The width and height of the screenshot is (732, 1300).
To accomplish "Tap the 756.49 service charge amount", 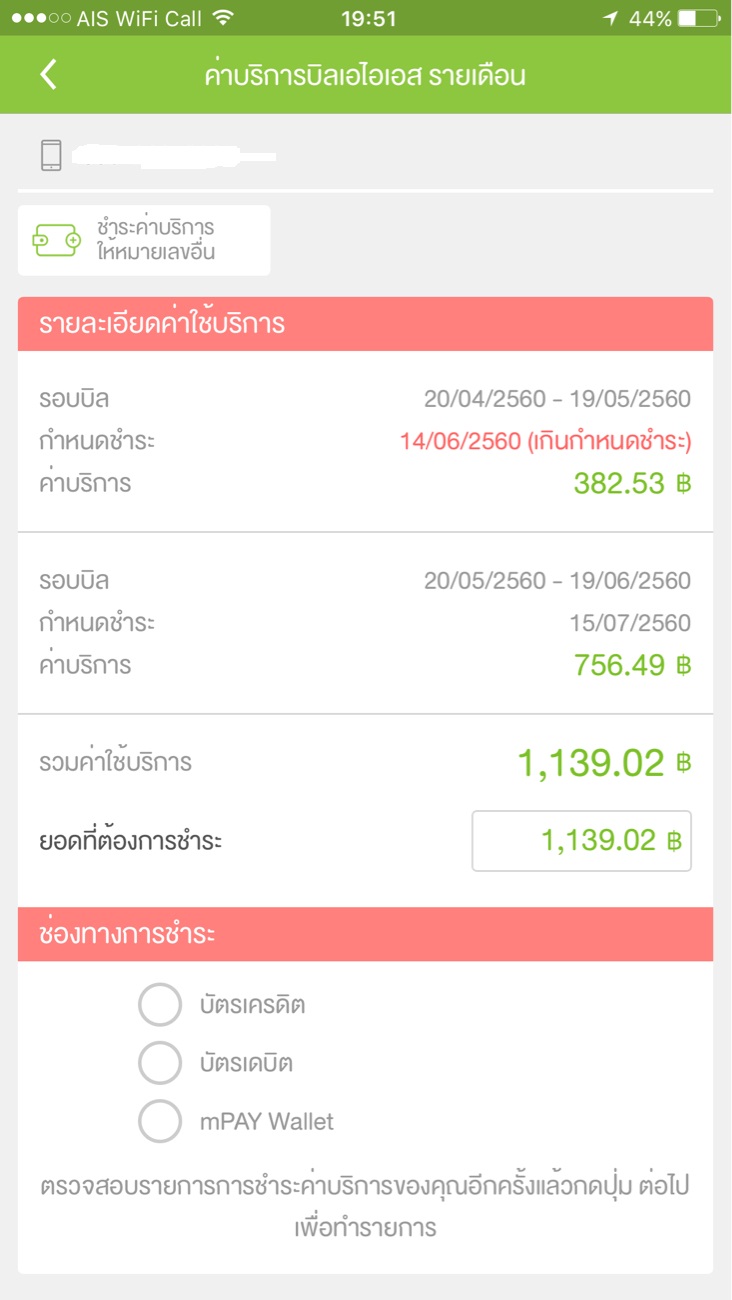I will pos(619,665).
